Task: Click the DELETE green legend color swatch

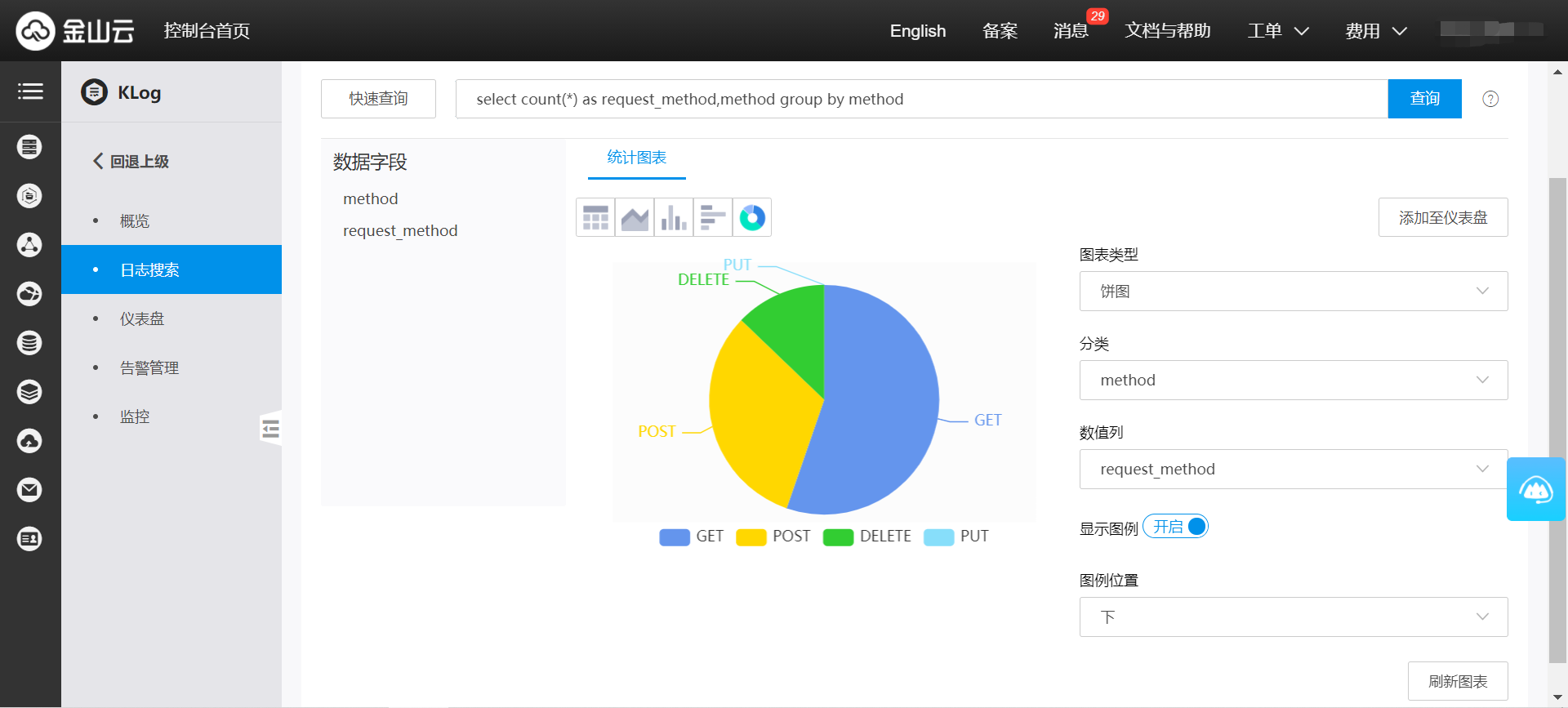Action: [x=838, y=537]
